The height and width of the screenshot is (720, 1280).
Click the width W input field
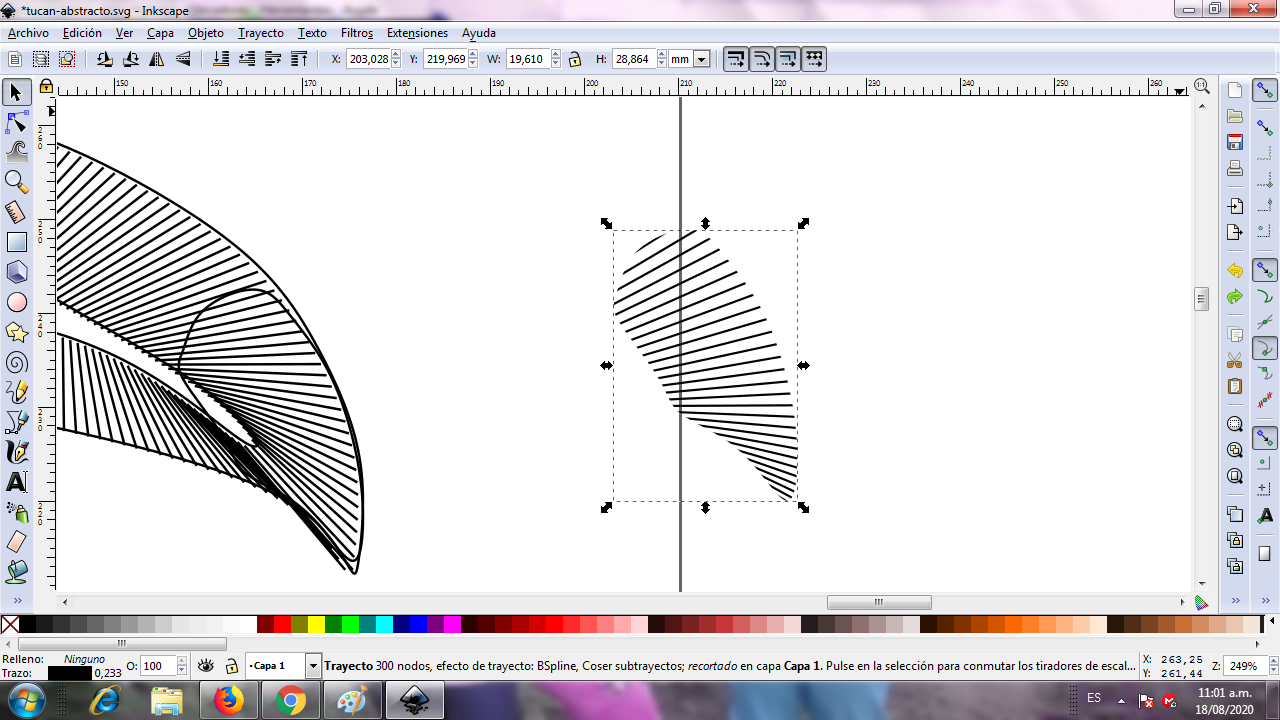coord(528,59)
